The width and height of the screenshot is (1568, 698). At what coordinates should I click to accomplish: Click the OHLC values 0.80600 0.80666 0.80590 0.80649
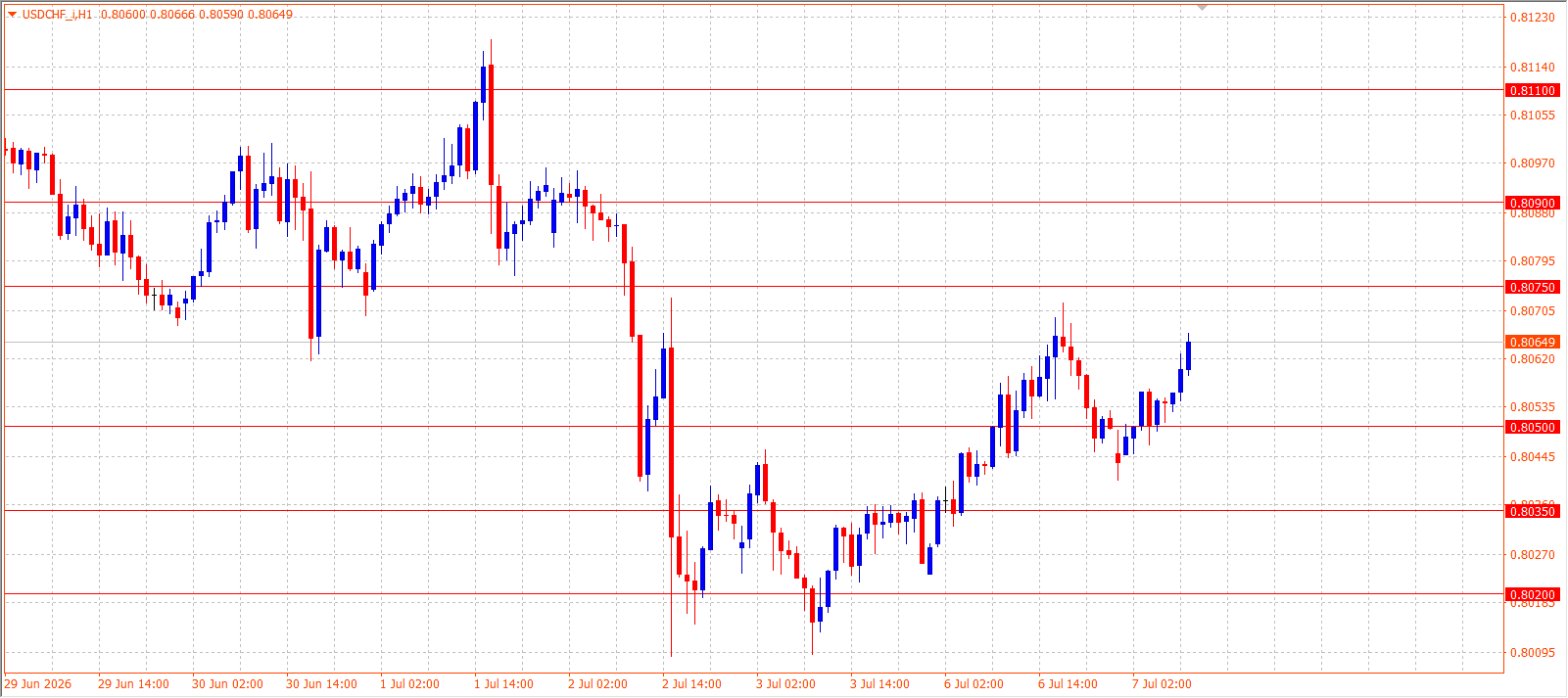(197, 15)
